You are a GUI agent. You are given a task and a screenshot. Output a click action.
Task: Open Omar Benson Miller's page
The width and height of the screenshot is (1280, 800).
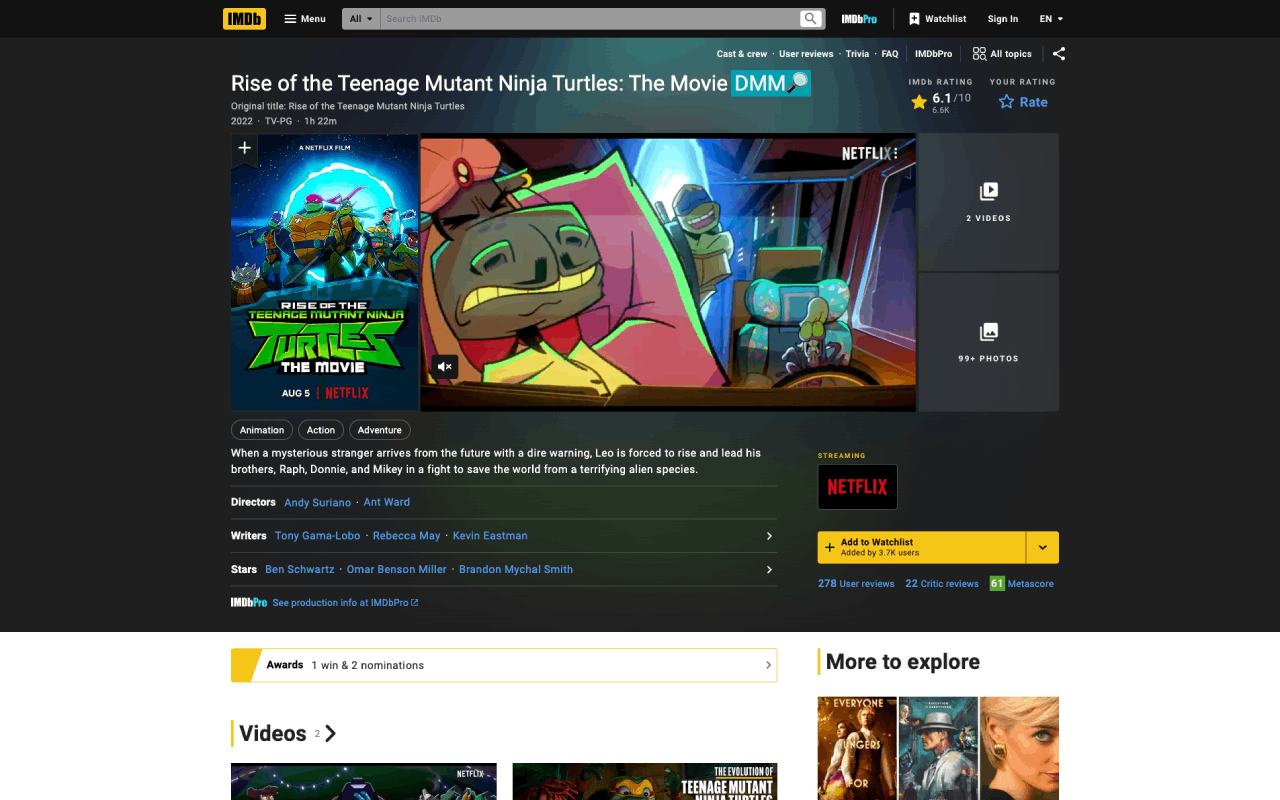[397, 569]
